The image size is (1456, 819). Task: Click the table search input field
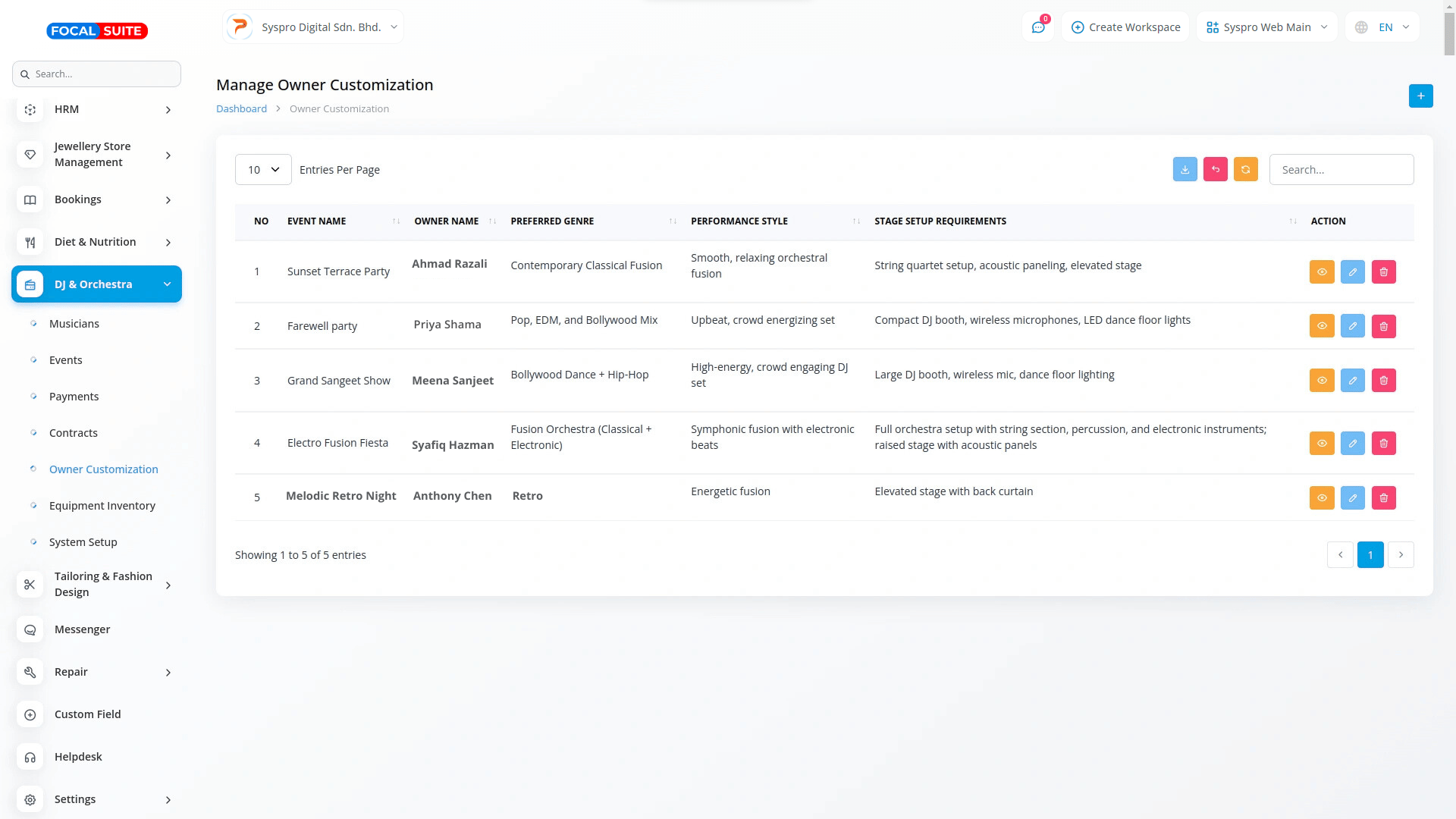click(x=1341, y=170)
